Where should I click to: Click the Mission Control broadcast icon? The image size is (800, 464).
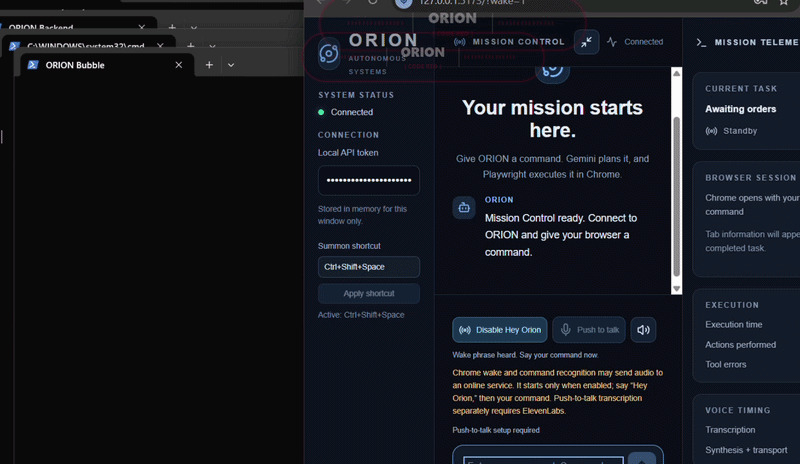pos(460,42)
